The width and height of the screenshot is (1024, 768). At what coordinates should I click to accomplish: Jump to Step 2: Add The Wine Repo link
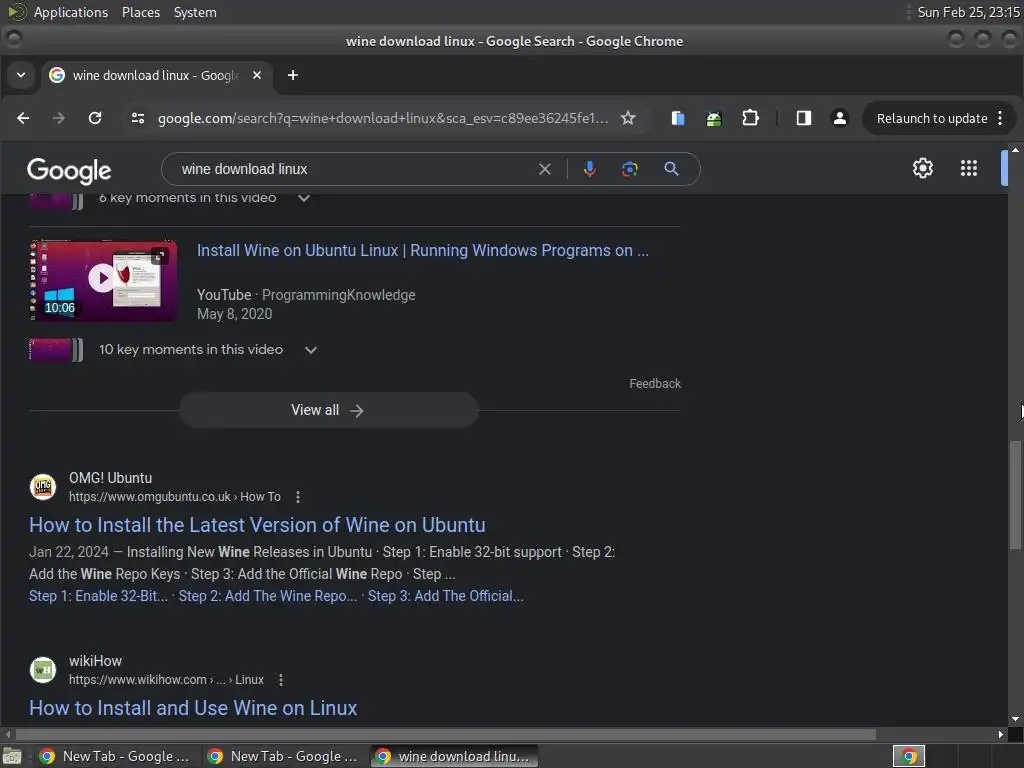point(268,596)
